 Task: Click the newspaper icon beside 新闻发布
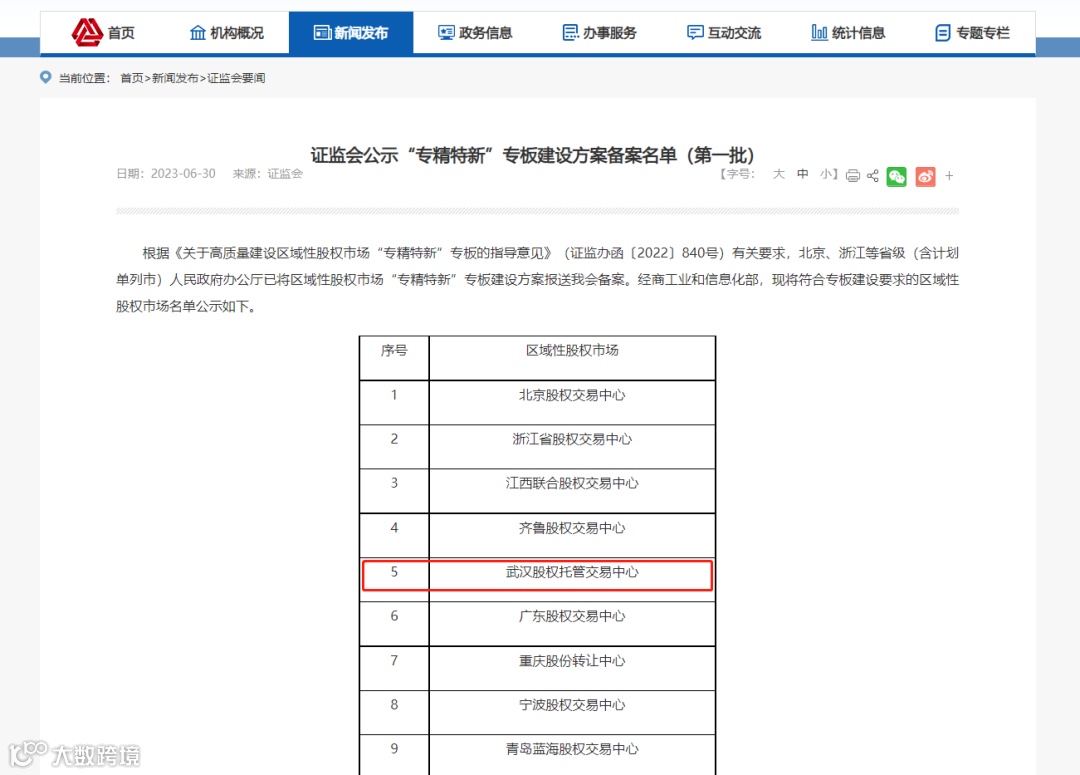pyautogui.click(x=322, y=32)
